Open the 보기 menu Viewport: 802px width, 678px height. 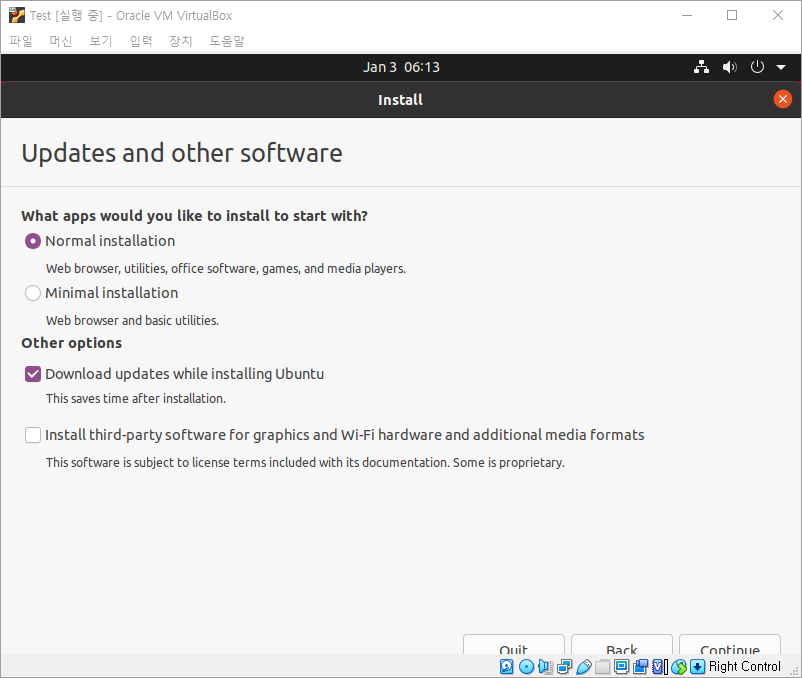[x=101, y=41]
